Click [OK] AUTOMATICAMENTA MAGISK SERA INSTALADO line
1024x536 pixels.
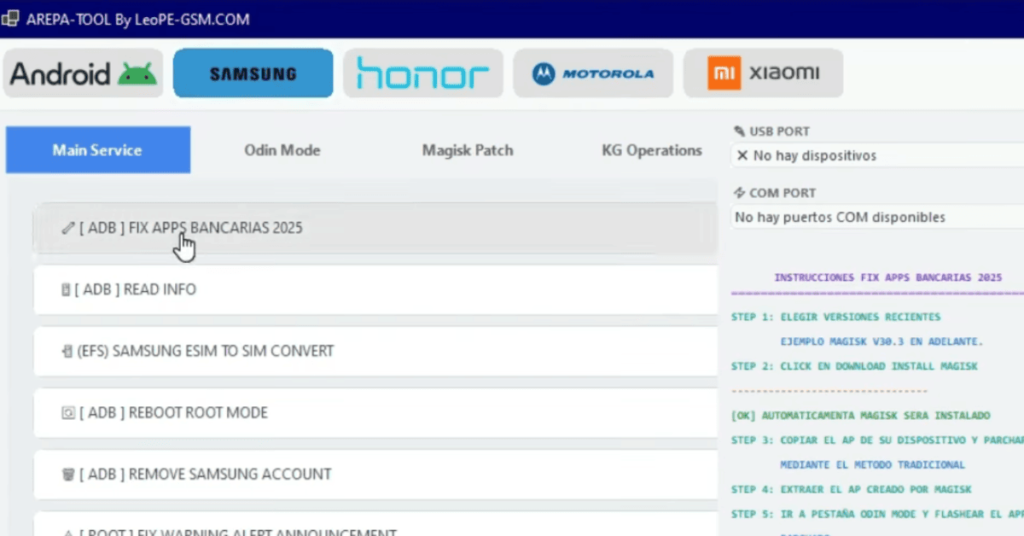(861, 415)
